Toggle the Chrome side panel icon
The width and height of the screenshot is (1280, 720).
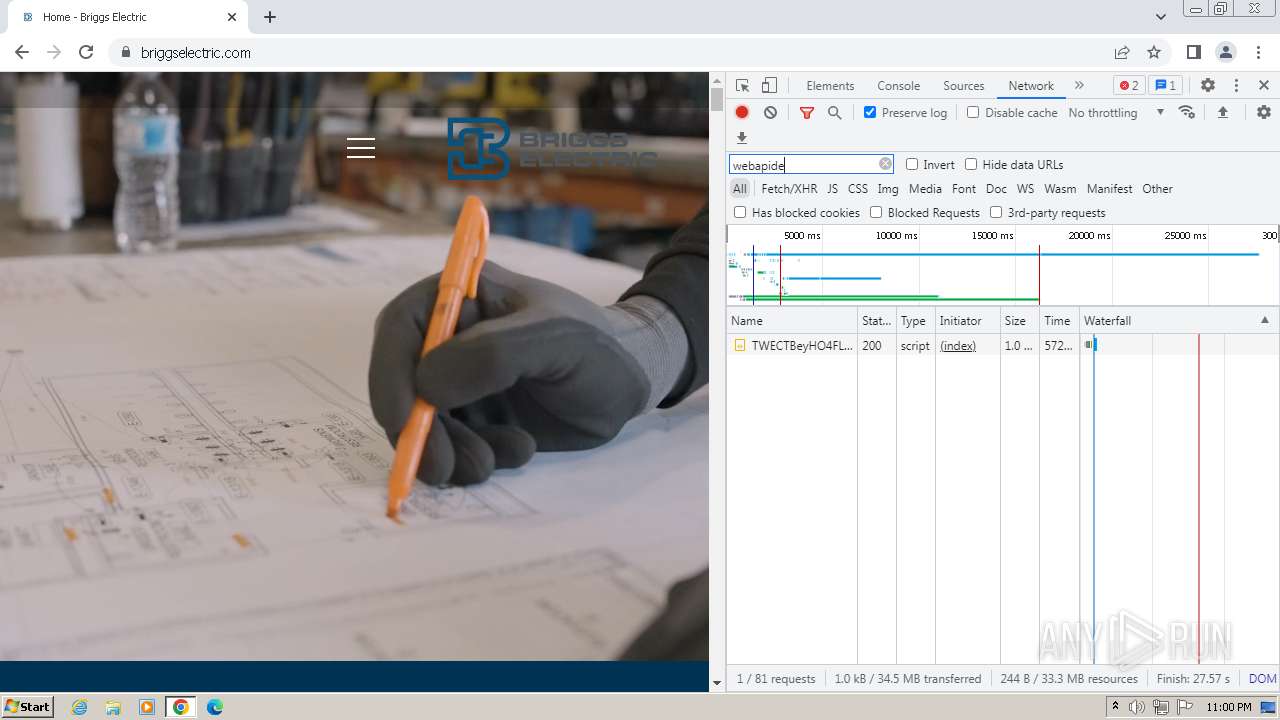point(1193,52)
